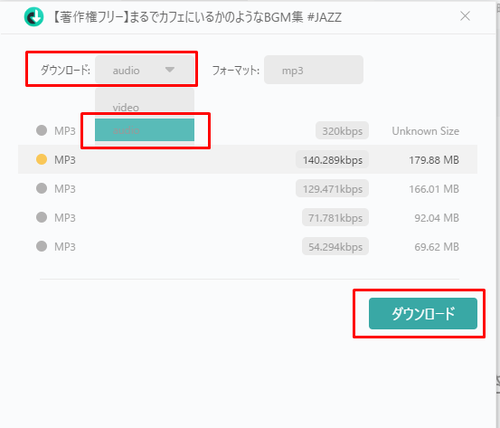500x428 pixels.
Task: Select the MP3 320kbps radio button
Action: (x=42, y=130)
